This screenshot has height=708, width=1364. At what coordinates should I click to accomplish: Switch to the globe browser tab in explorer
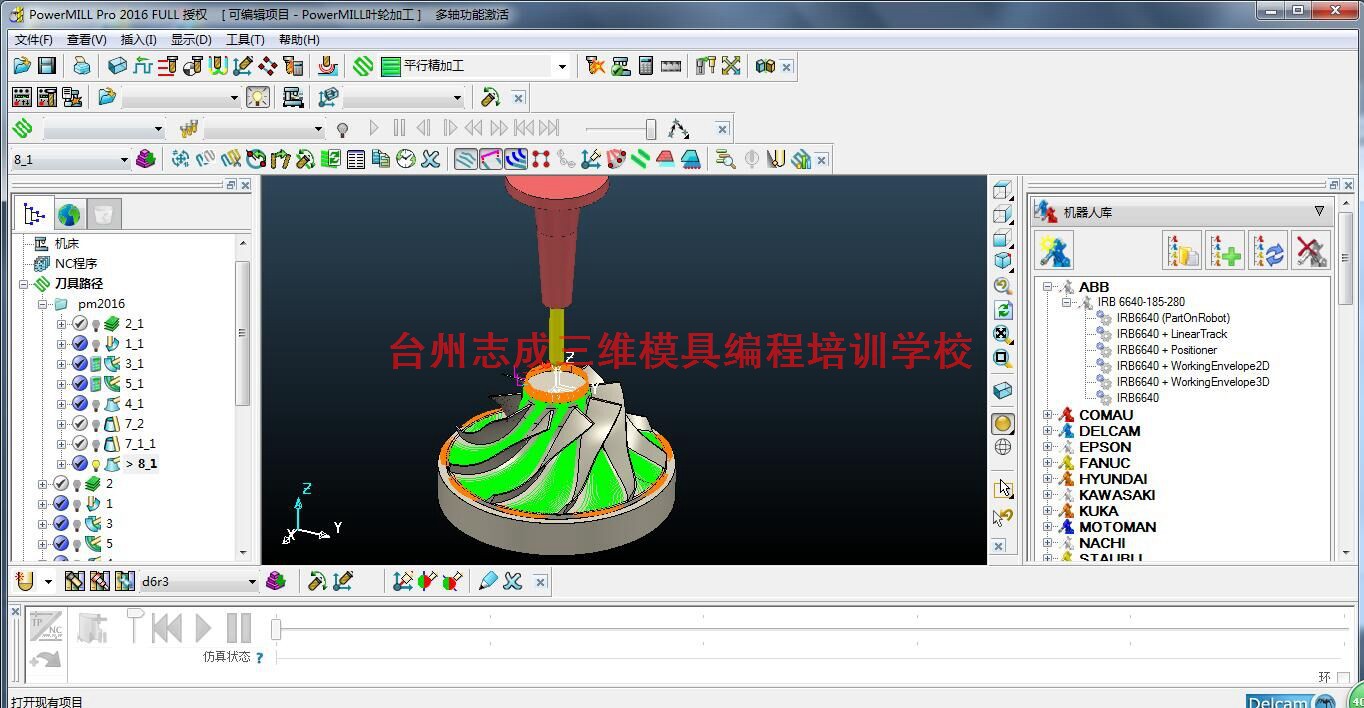click(68, 214)
